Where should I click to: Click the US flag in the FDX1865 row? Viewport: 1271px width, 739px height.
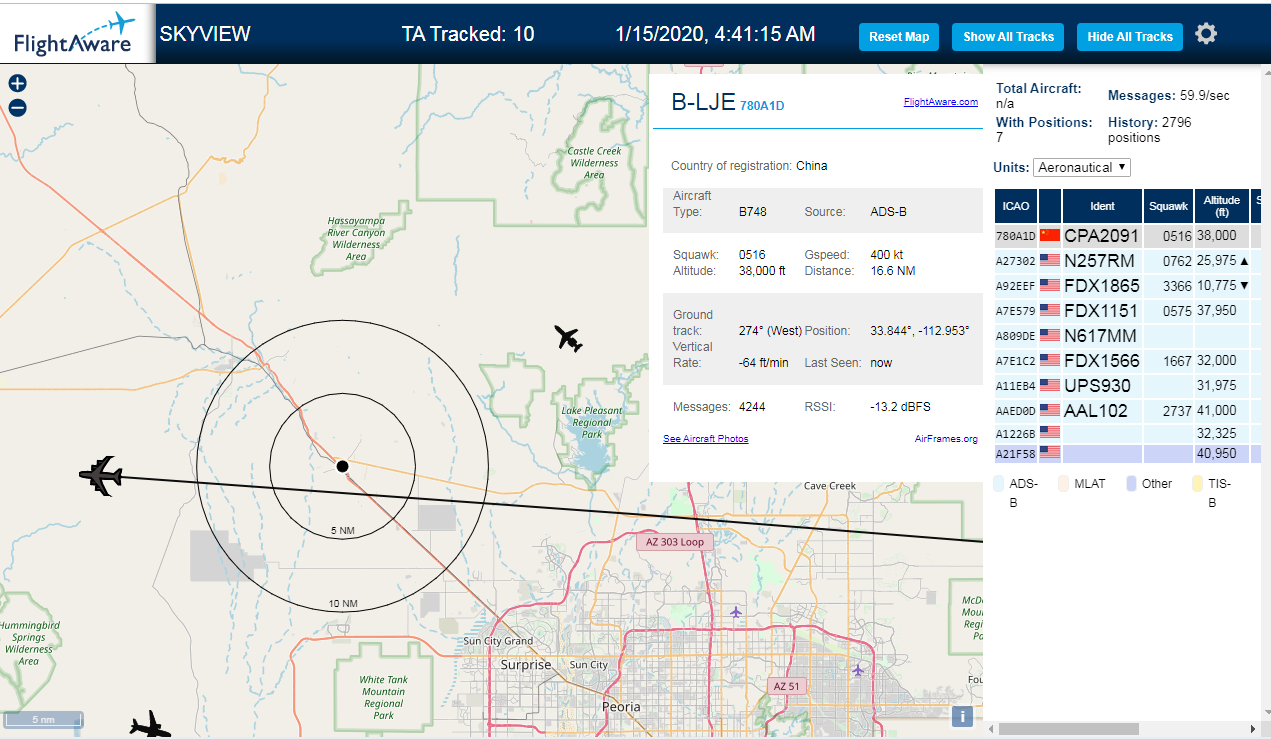tap(1050, 285)
